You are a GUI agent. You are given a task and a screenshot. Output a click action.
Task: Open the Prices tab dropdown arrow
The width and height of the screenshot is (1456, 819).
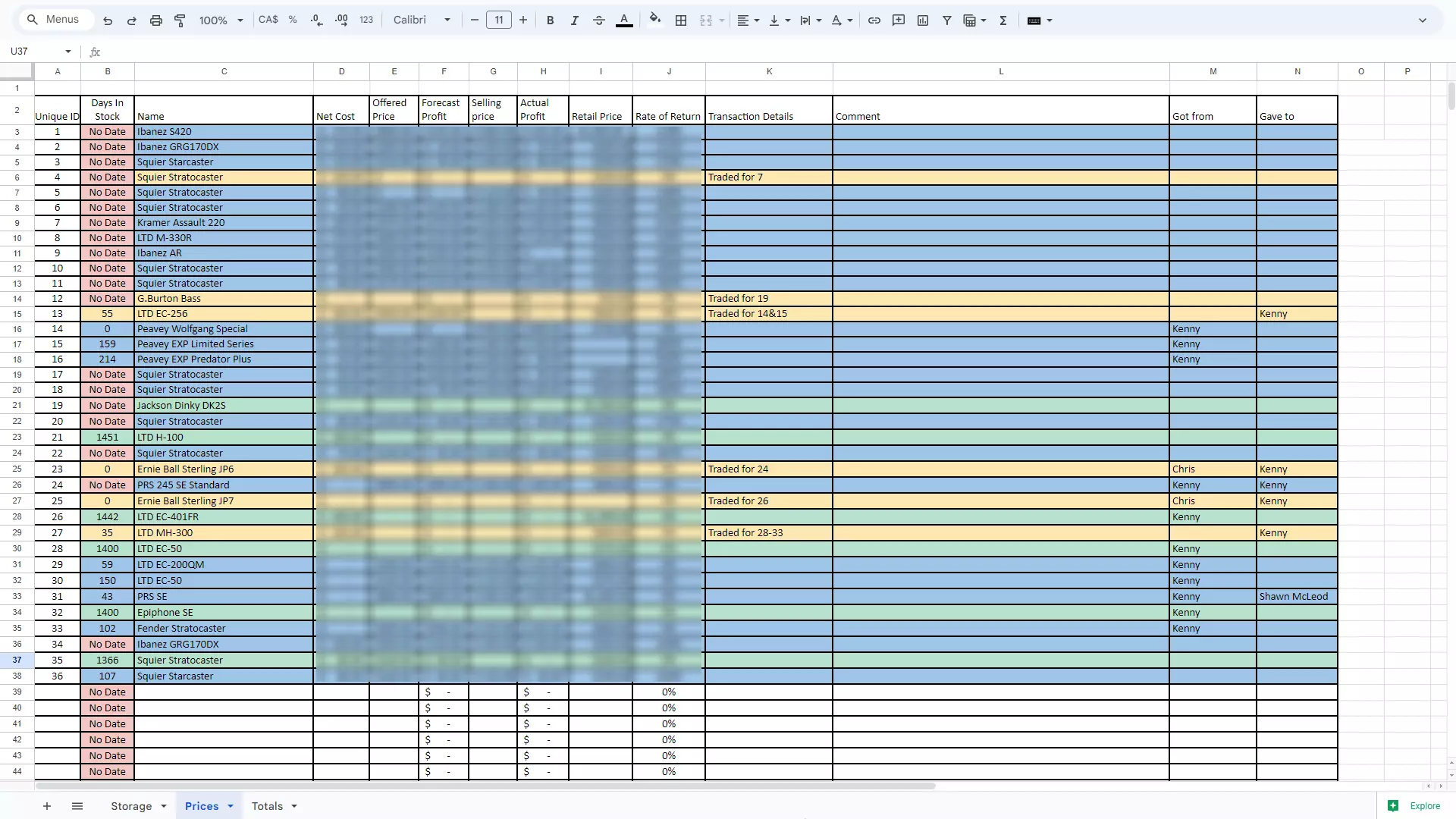(x=231, y=806)
